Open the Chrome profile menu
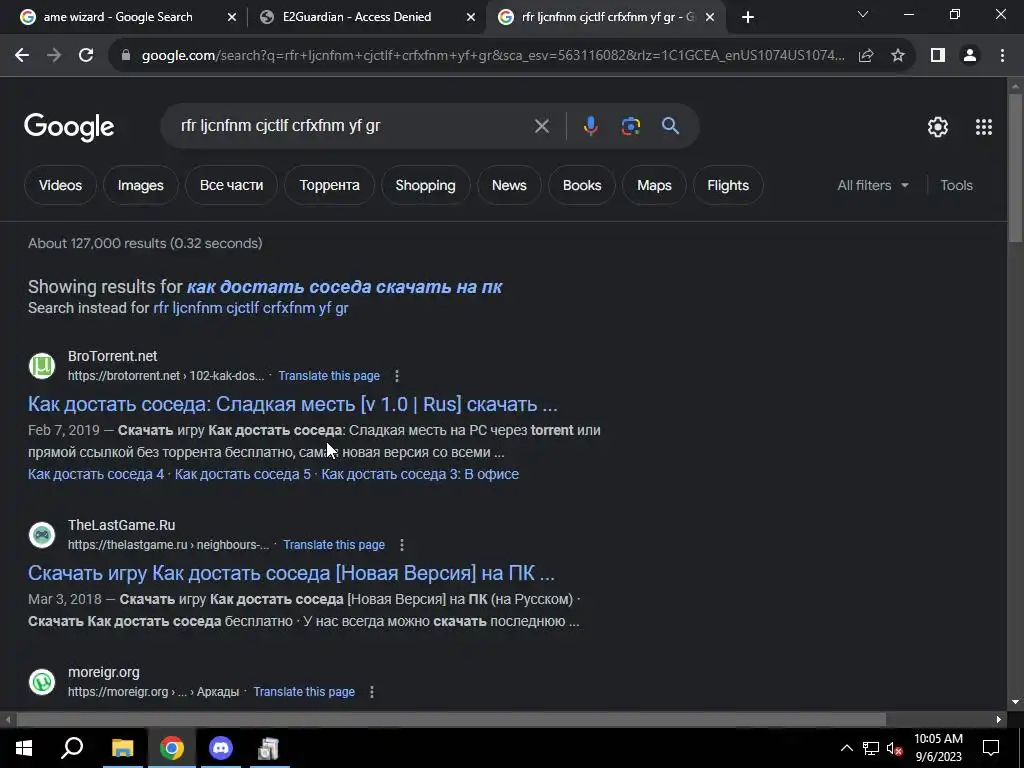Screen dimensions: 1024x768 pyautogui.click(x=970, y=56)
